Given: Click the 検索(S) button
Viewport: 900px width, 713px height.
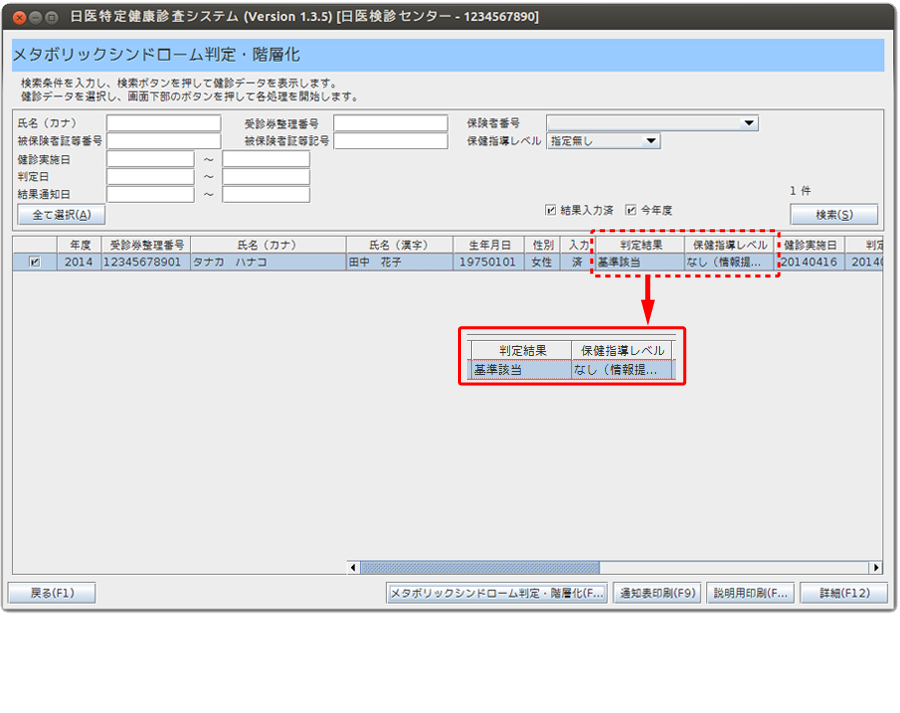Looking at the screenshot, I should (834, 215).
